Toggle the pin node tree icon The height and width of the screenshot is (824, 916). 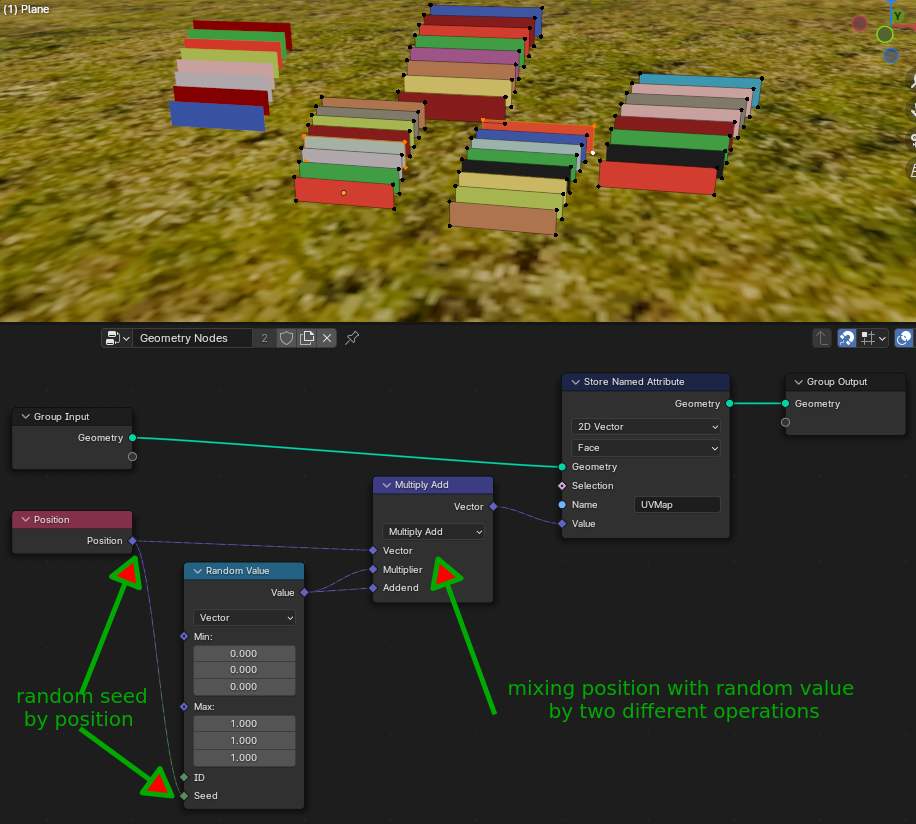tap(352, 338)
